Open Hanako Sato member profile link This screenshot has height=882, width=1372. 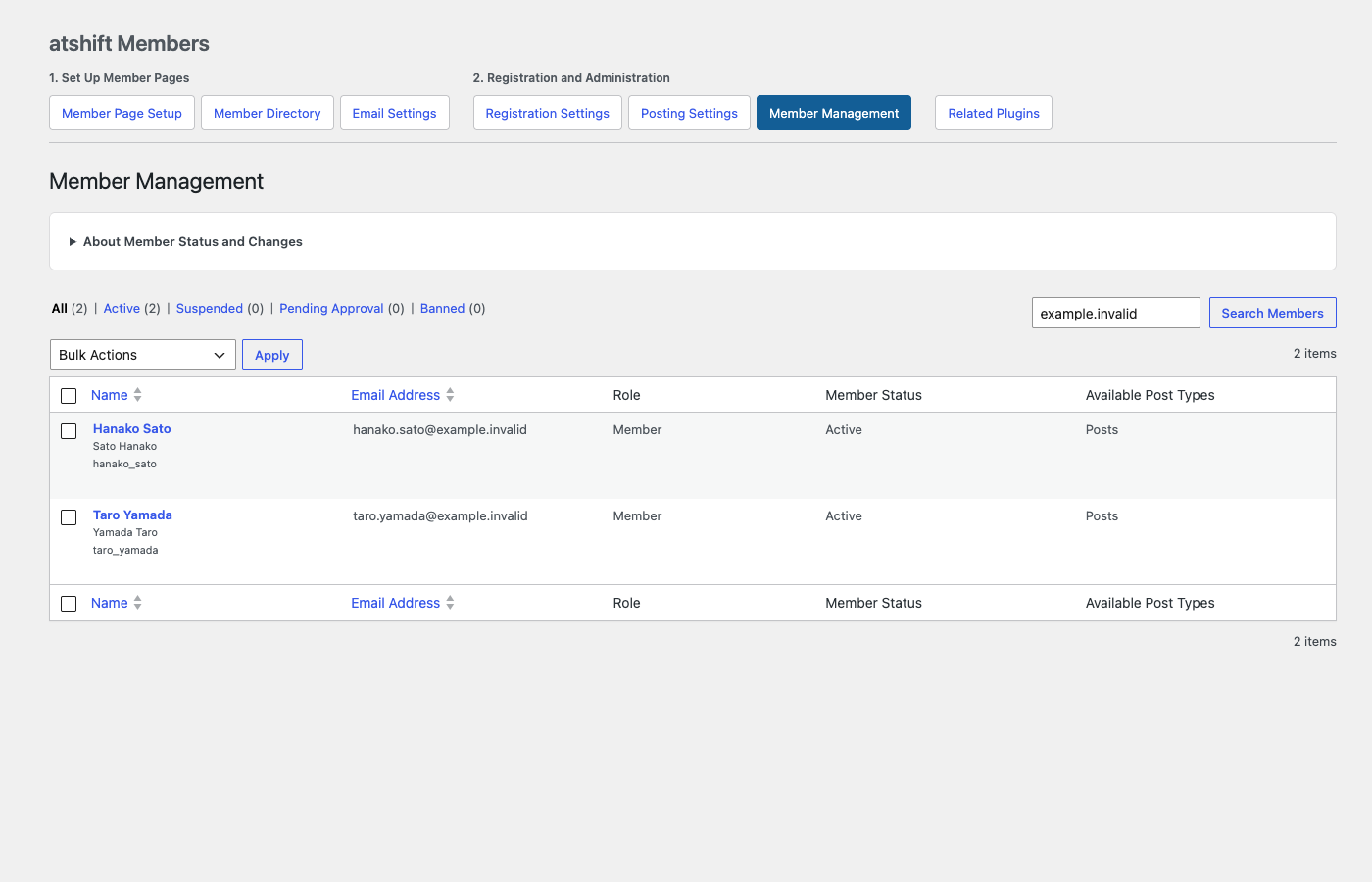point(132,428)
